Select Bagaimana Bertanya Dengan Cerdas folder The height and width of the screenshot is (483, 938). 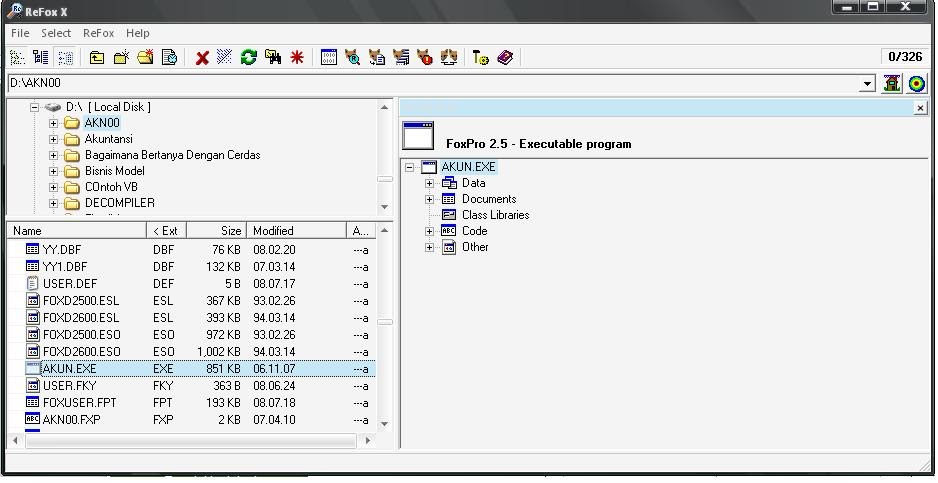tap(172, 155)
